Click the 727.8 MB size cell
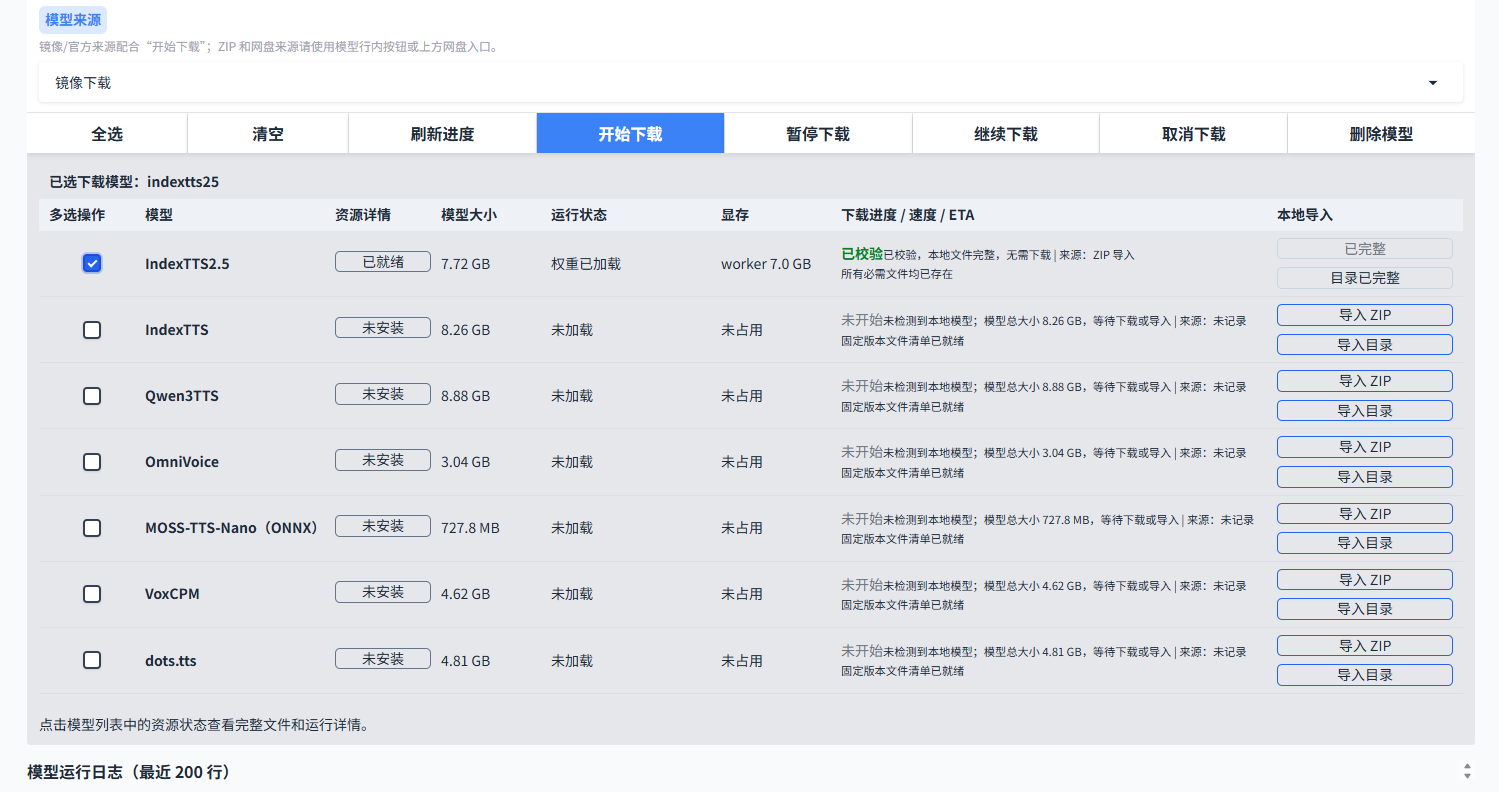1499x792 pixels. [470, 528]
